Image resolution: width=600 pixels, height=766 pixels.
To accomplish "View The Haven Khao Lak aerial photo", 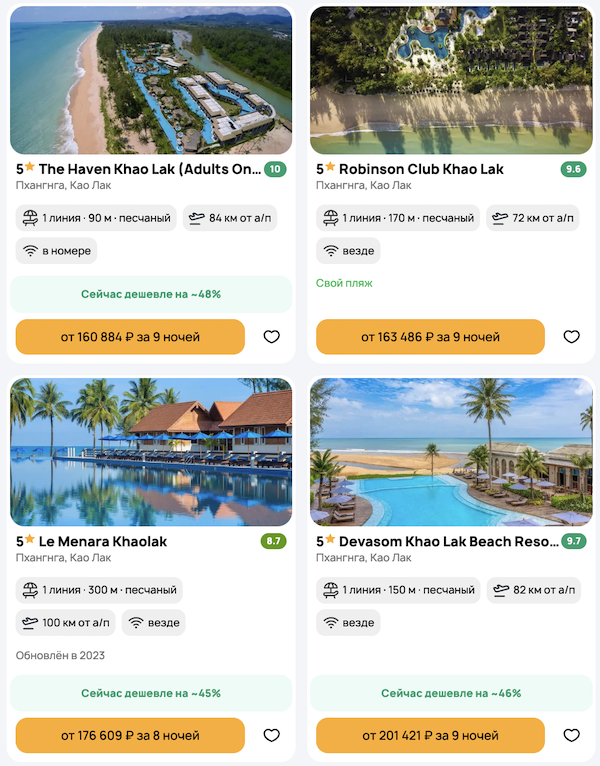I will pyautogui.click(x=151, y=80).
